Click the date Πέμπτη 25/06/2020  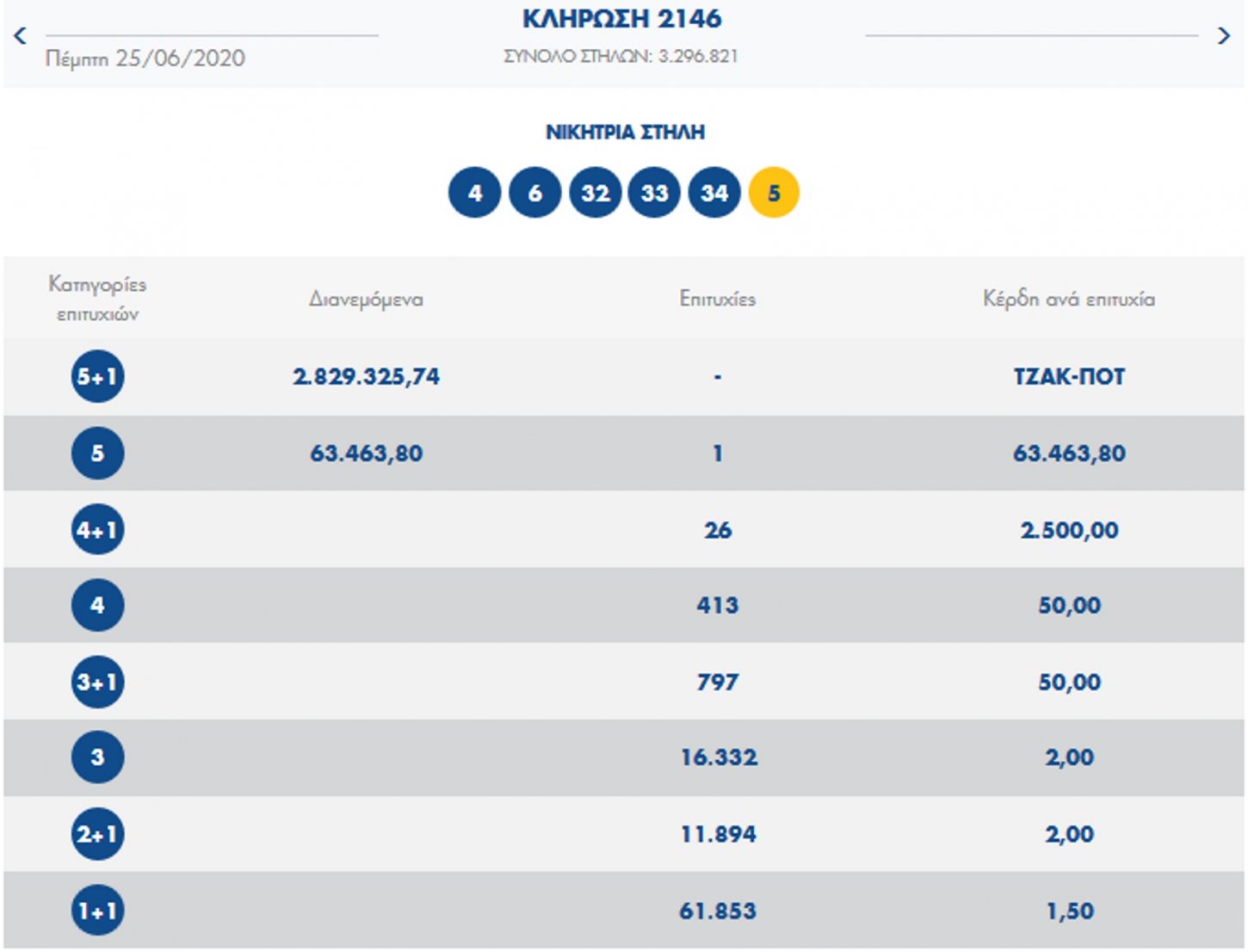click(x=145, y=59)
